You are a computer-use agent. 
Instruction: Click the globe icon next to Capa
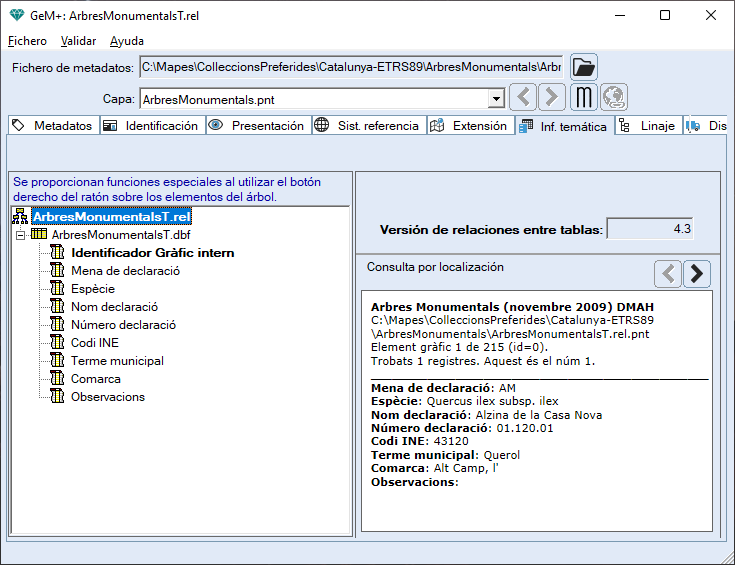point(613,98)
